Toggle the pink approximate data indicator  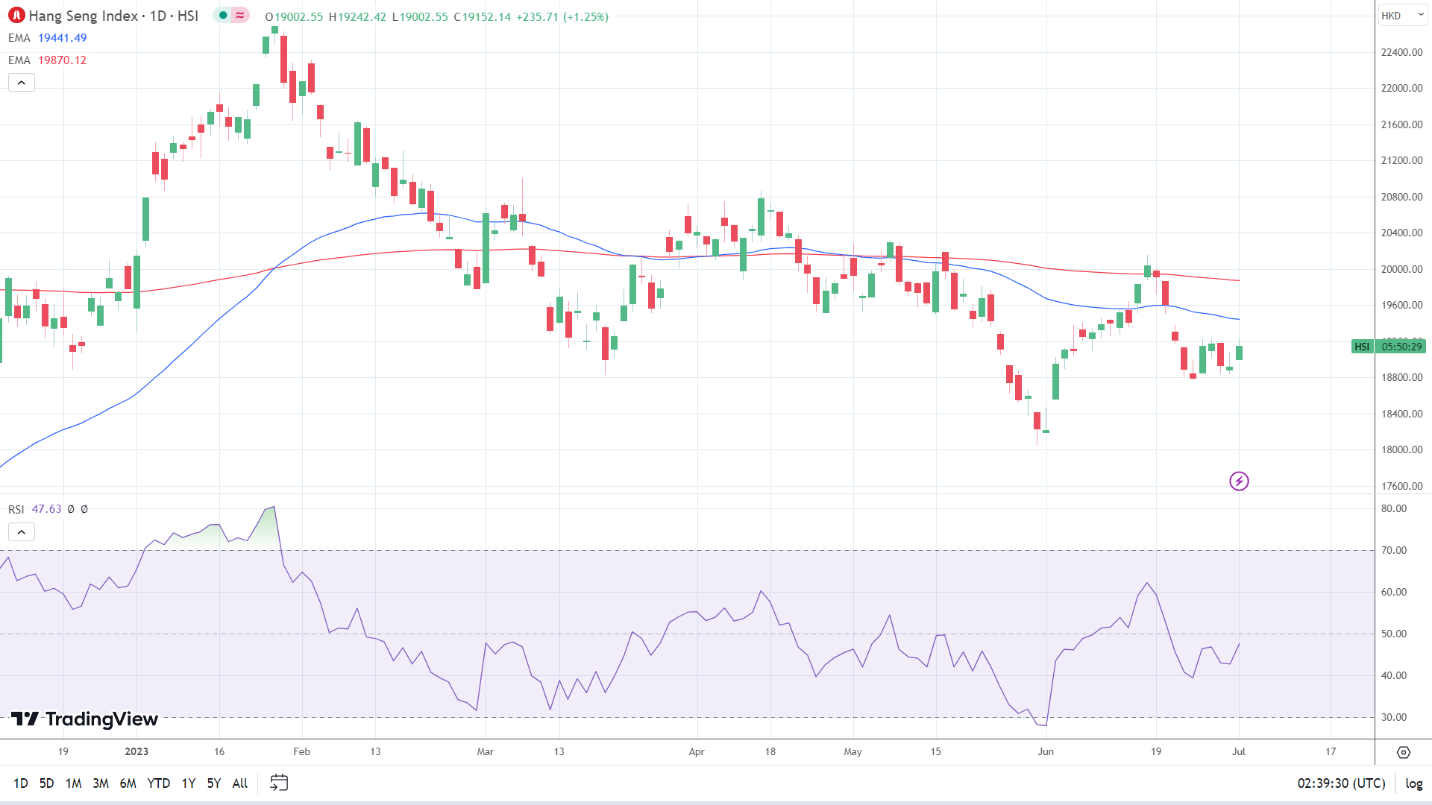click(240, 16)
